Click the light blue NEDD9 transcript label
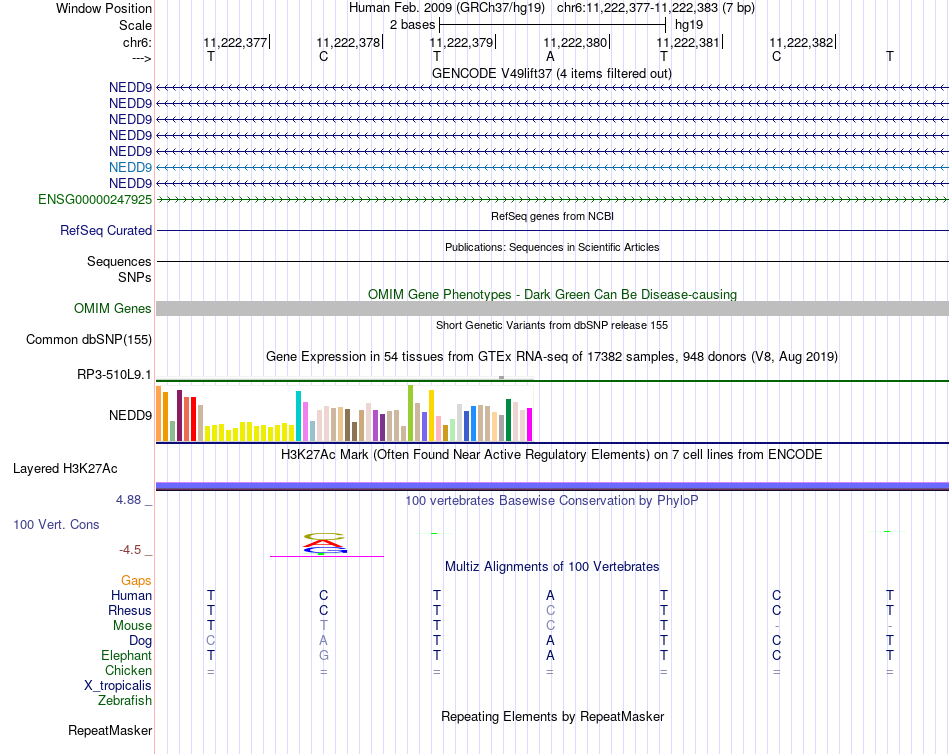Screen dimensions: 950x754 click(x=130, y=167)
